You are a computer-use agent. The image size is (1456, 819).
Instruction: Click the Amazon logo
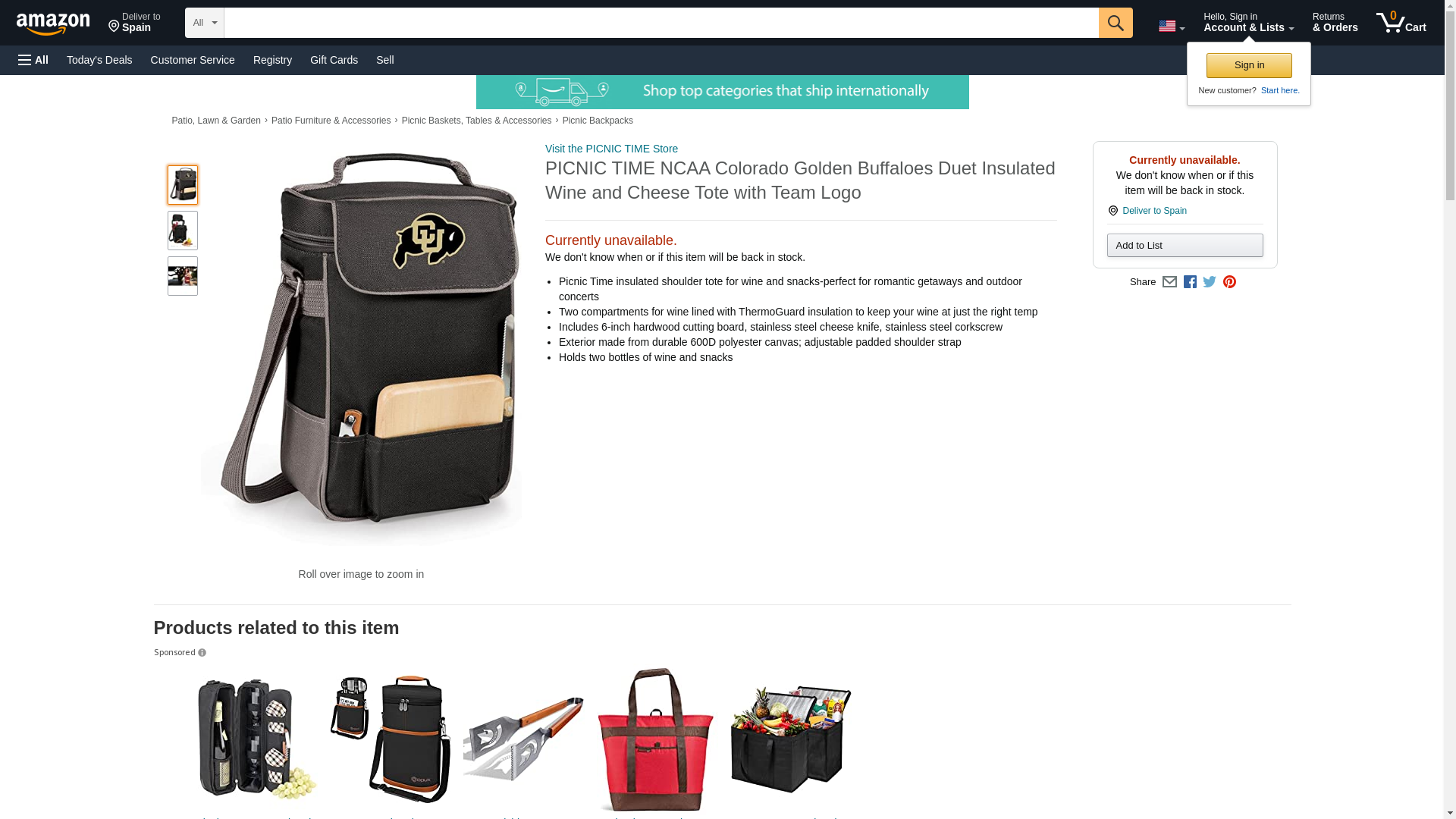(53, 24)
